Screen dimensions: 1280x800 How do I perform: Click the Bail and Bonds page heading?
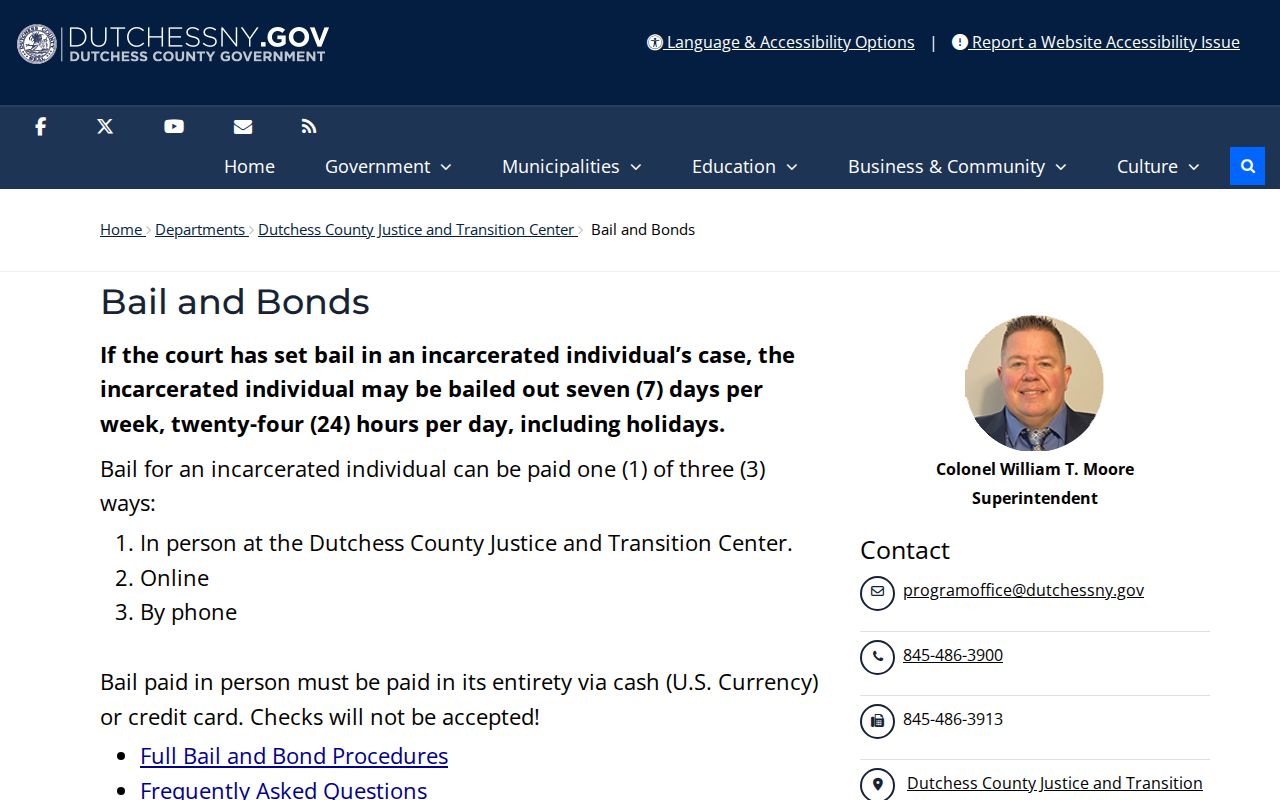click(x=235, y=302)
